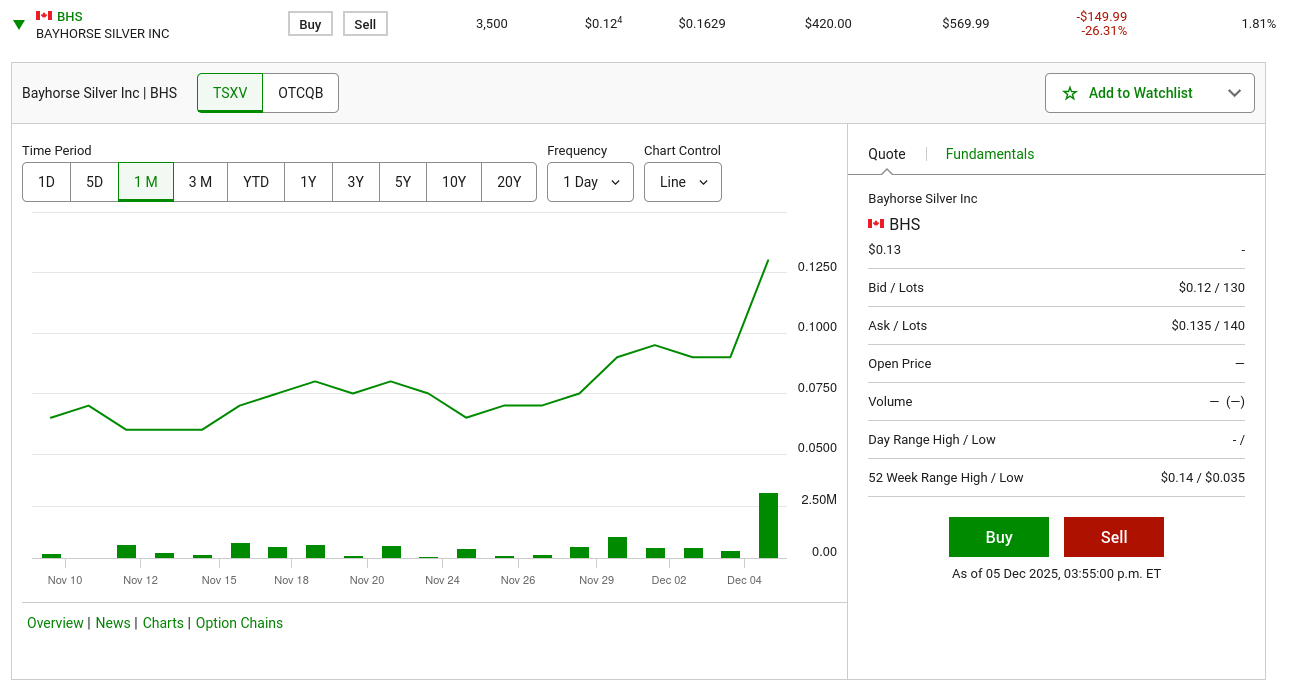Select the 20Y time period
Image resolution: width=1290 pixels, height=688 pixels.
pos(509,182)
